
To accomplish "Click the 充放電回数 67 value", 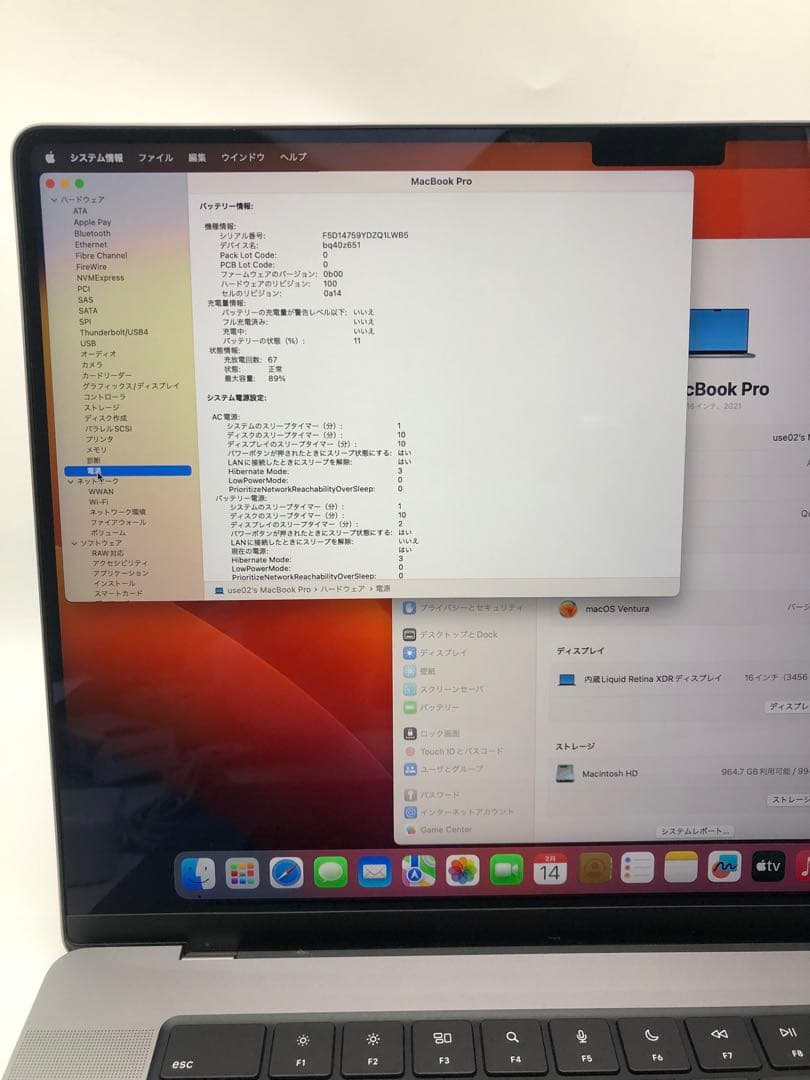I will pos(273,360).
